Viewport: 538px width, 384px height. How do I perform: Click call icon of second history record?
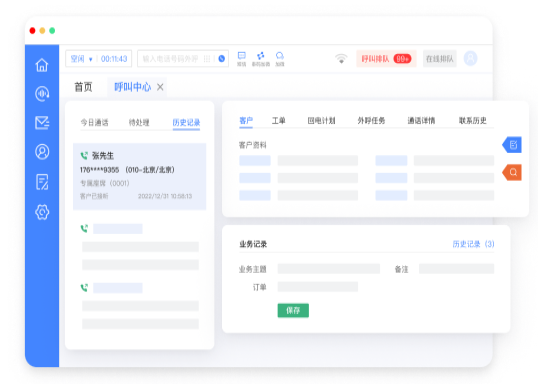[84, 229]
